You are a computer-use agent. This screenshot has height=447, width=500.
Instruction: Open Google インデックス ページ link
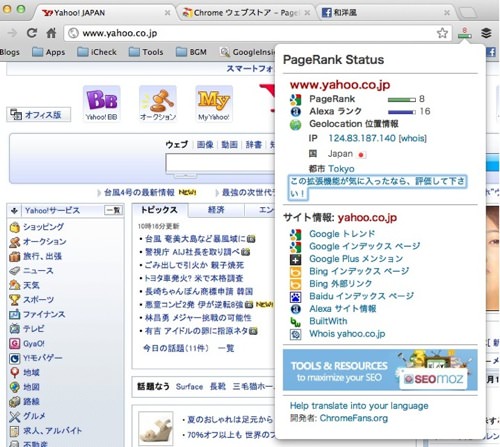tap(365, 247)
